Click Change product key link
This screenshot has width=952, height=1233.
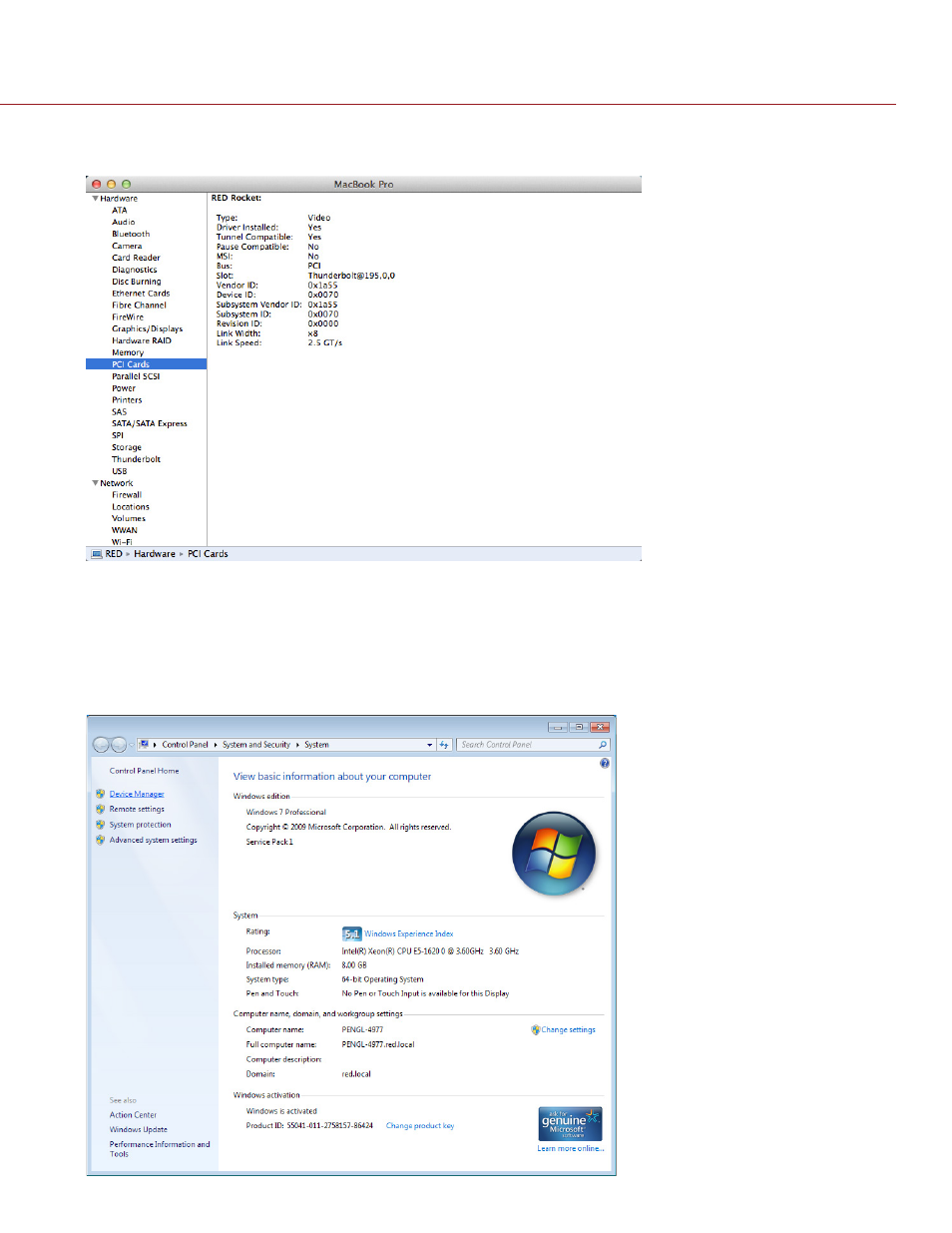click(420, 1126)
